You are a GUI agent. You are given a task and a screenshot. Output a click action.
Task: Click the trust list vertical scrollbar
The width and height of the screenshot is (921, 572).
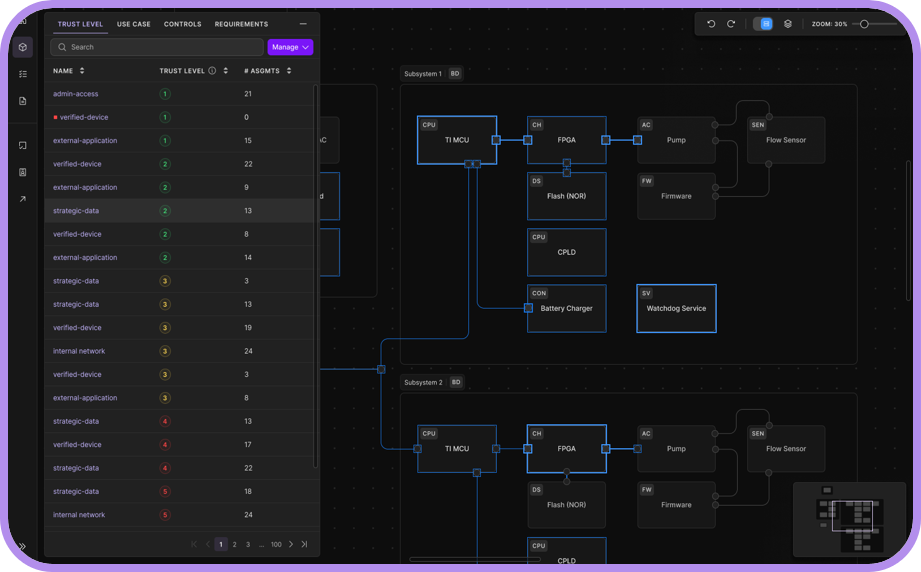(316, 276)
